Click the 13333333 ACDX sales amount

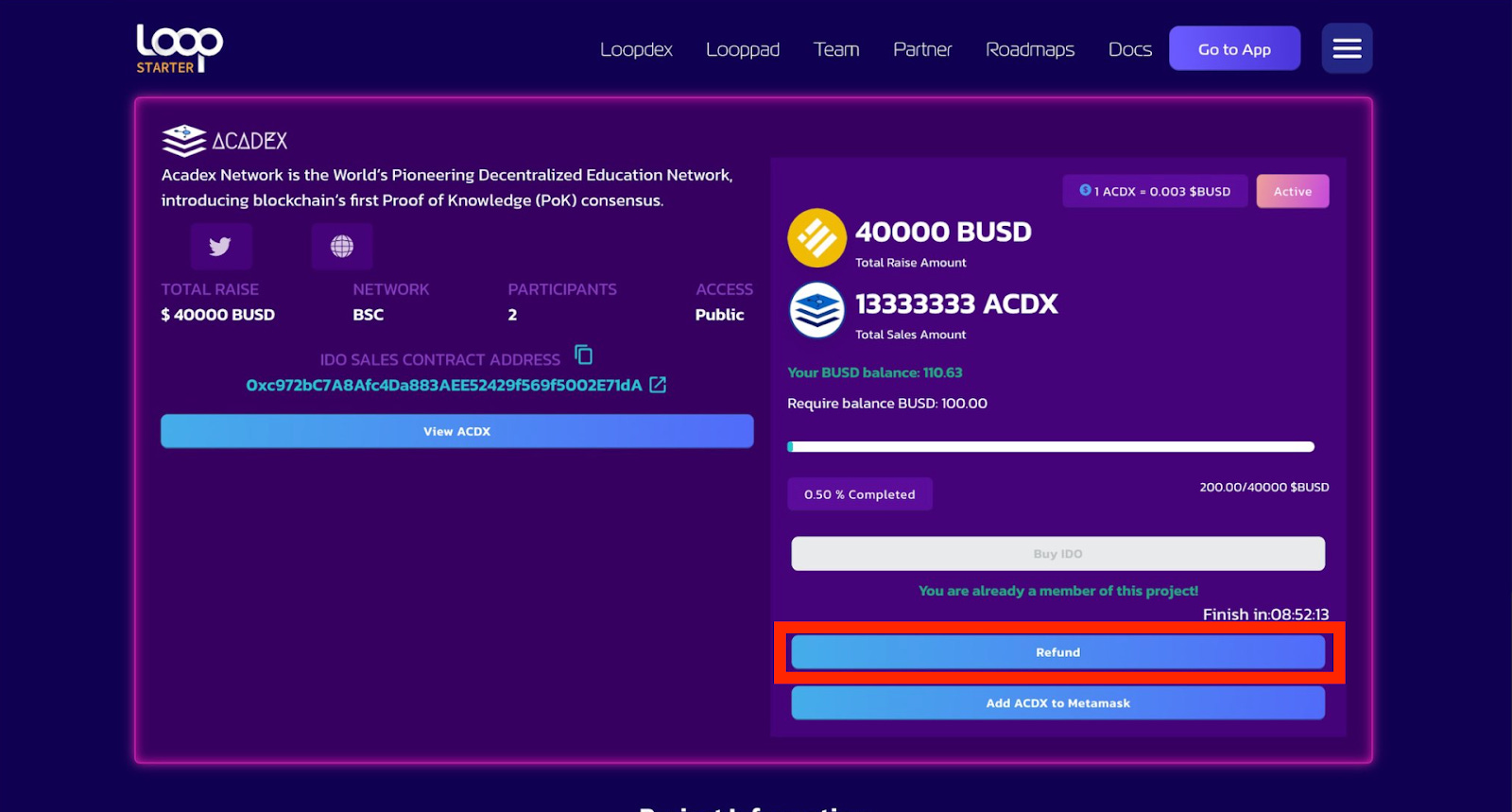(956, 303)
